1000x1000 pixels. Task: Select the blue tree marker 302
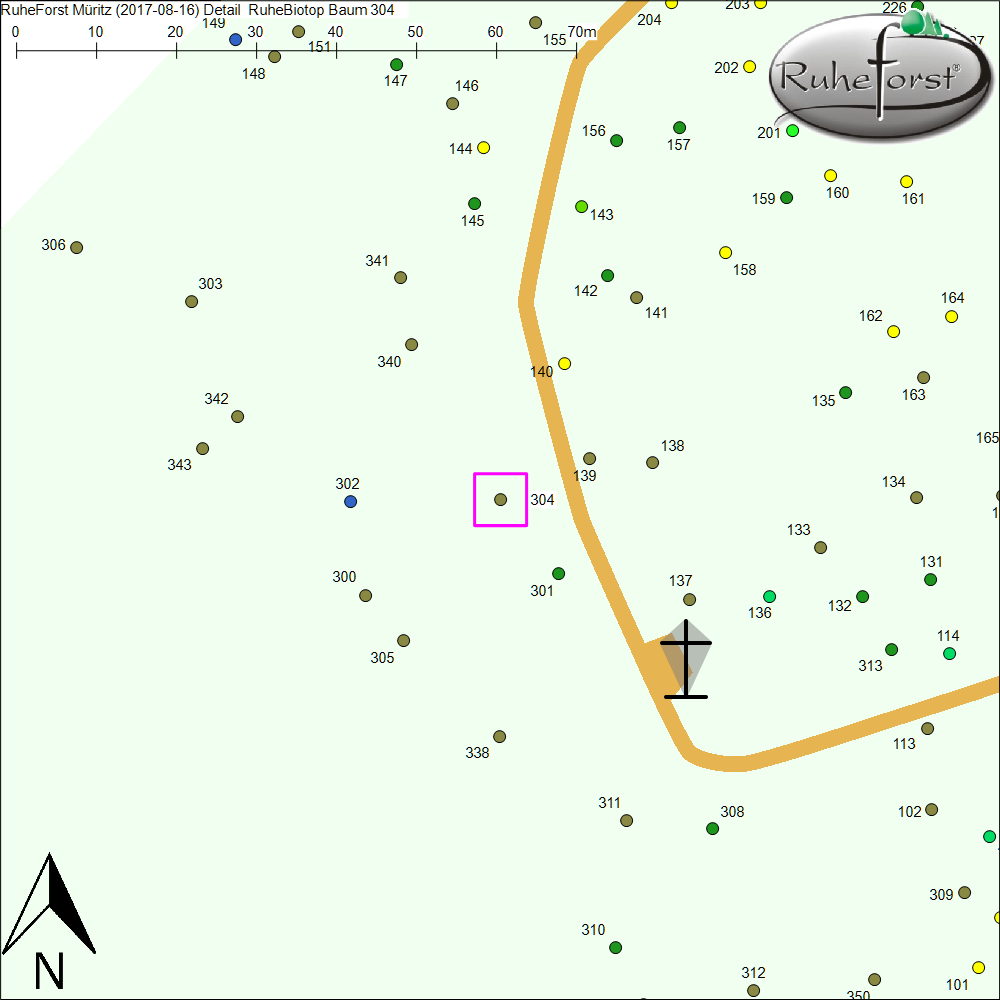click(x=350, y=501)
